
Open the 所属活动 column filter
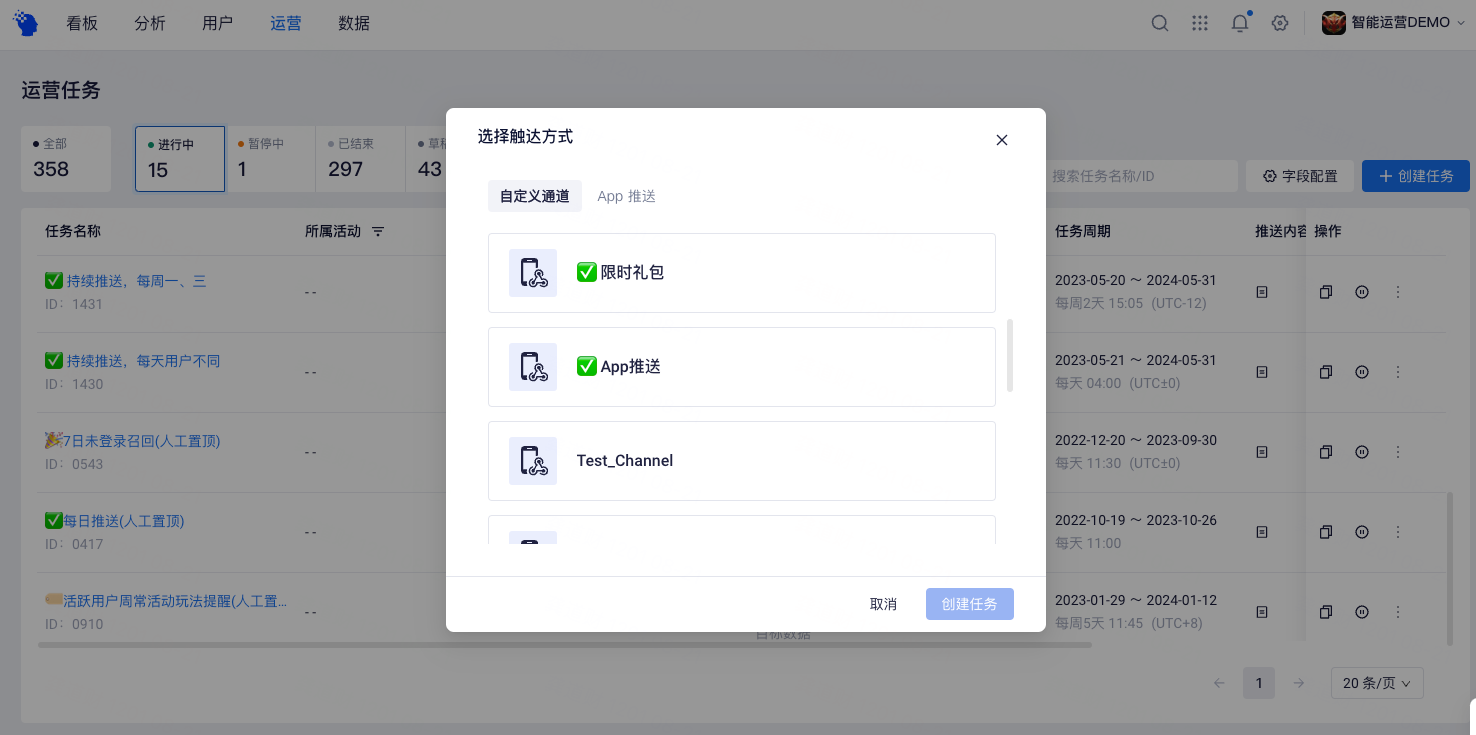point(378,232)
